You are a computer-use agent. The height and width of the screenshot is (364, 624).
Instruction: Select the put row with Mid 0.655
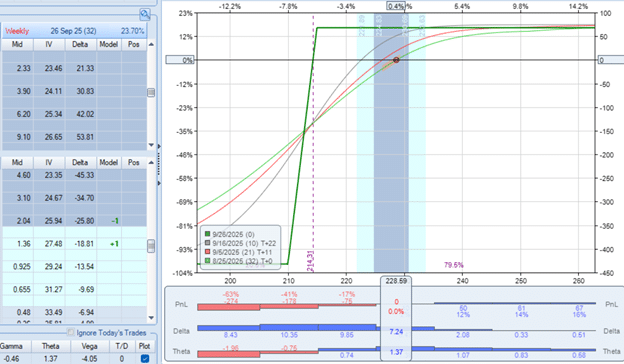[74, 289]
